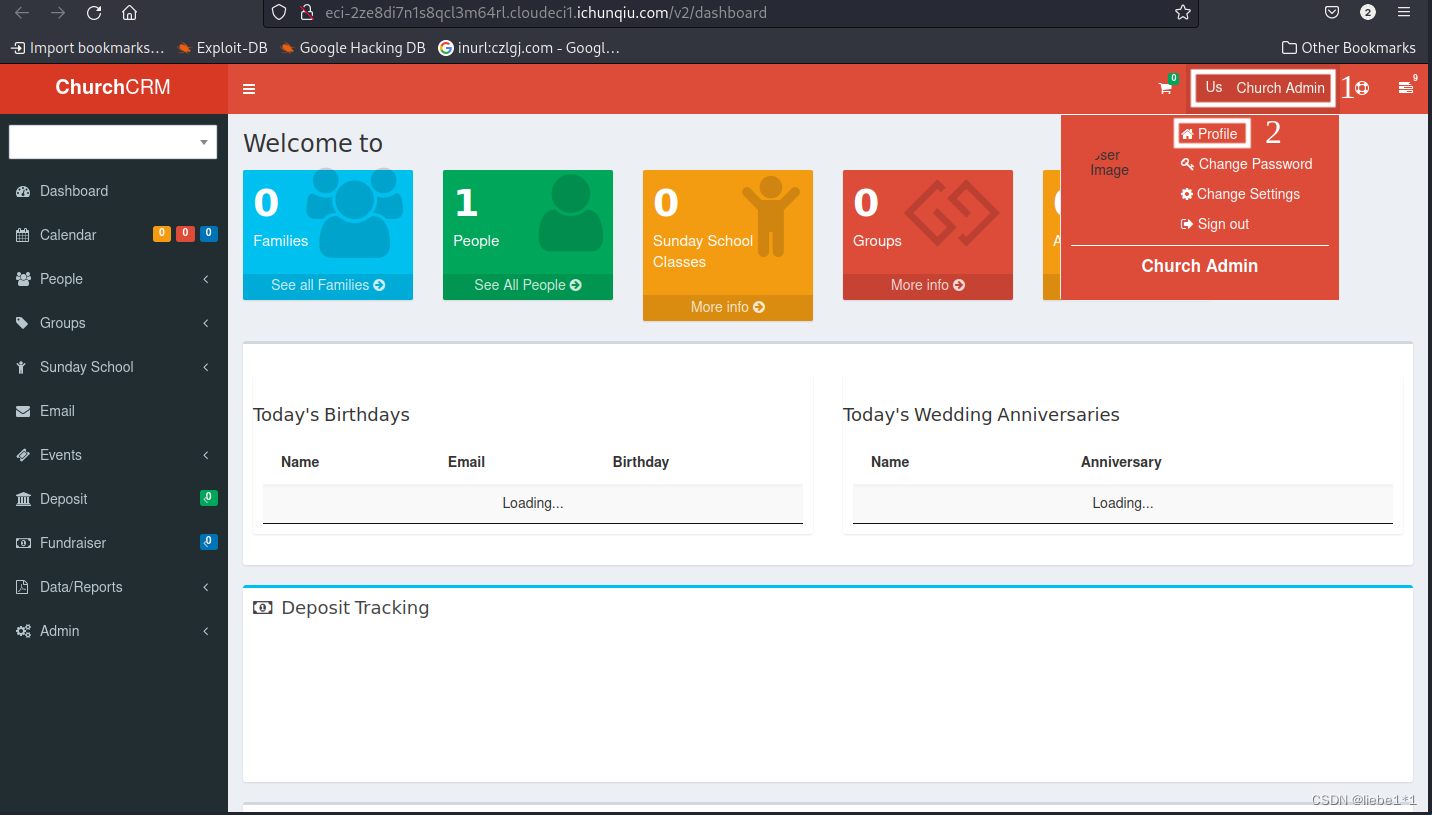Click the Fundraiser money icon
1432x815 pixels.
coord(22,543)
